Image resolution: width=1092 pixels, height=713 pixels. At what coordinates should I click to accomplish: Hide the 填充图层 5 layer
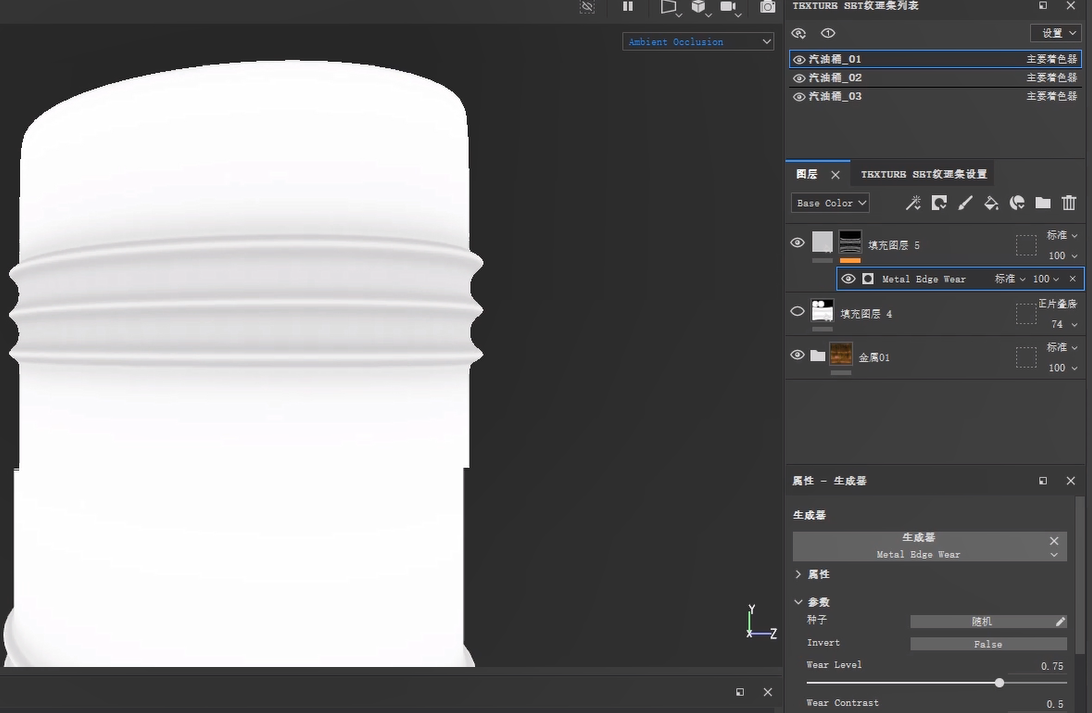[x=797, y=243]
